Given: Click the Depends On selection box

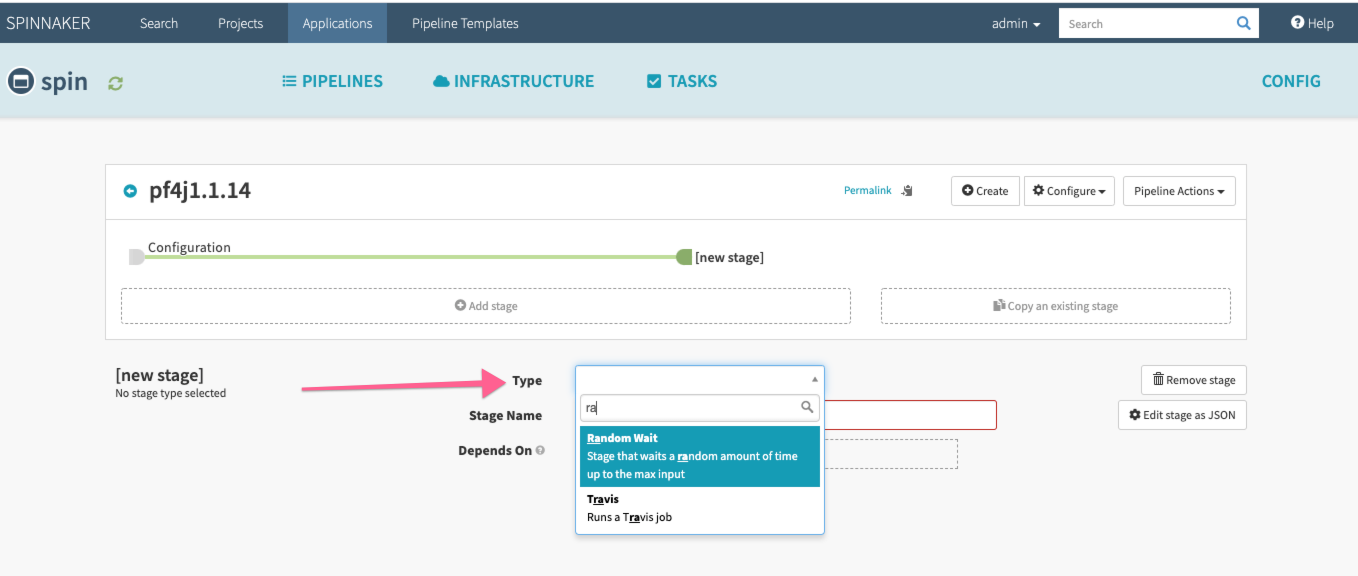Looking at the screenshot, I should click(890, 454).
